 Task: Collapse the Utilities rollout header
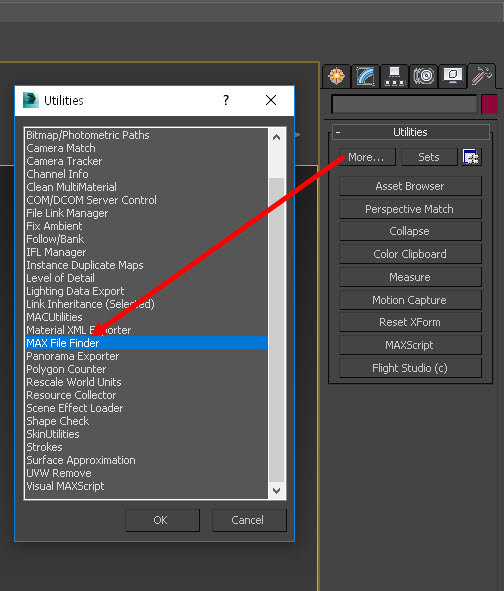click(411, 132)
